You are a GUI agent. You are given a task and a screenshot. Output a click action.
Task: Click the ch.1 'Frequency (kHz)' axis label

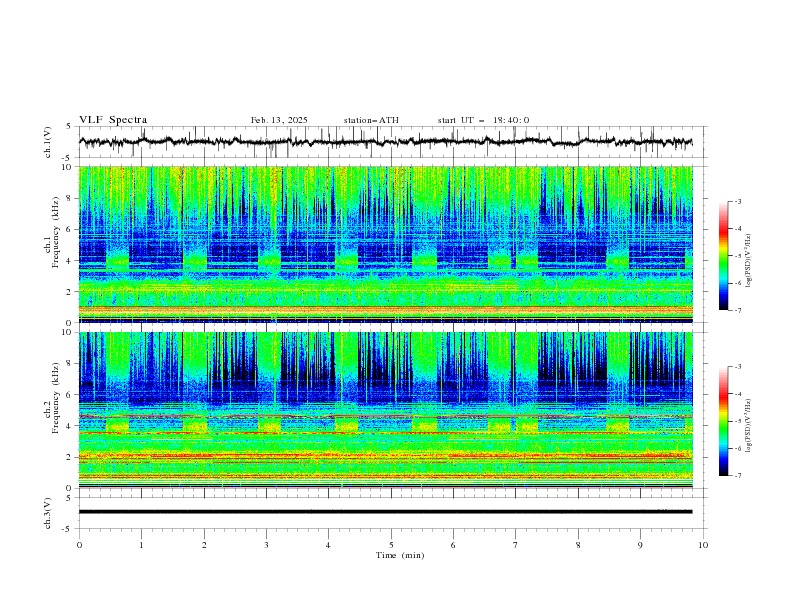57,232
